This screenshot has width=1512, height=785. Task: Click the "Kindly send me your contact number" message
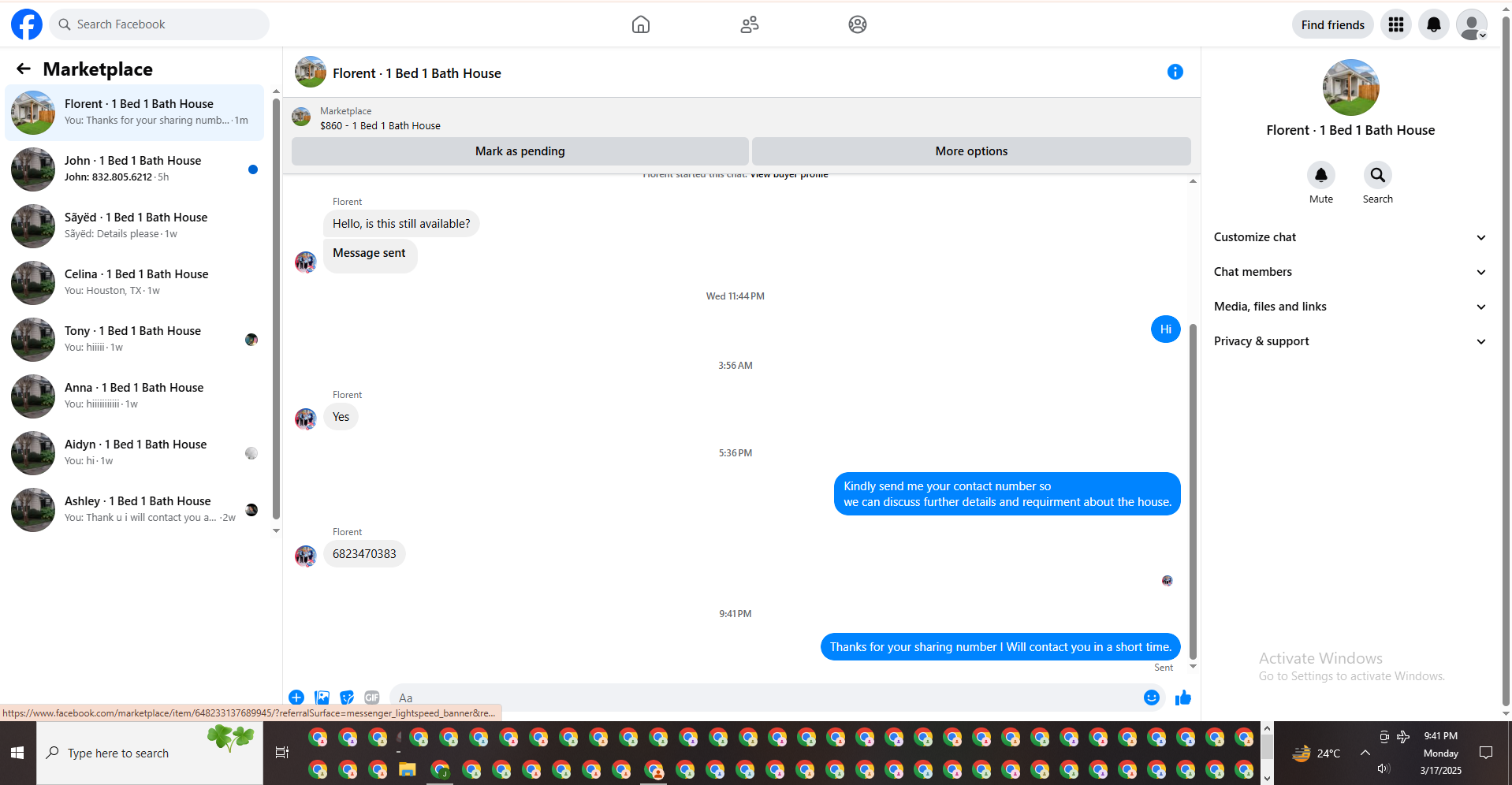coord(1007,494)
